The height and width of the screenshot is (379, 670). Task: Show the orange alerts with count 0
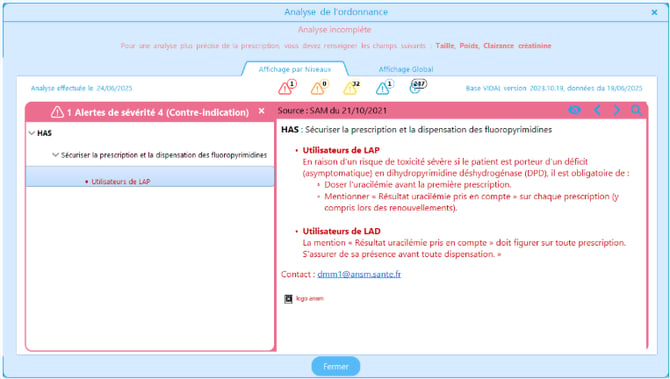click(319, 87)
